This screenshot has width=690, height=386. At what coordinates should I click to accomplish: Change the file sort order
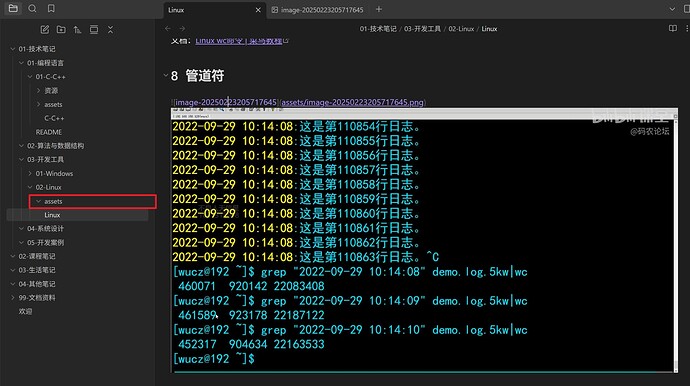pyautogui.click(x=77, y=29)
